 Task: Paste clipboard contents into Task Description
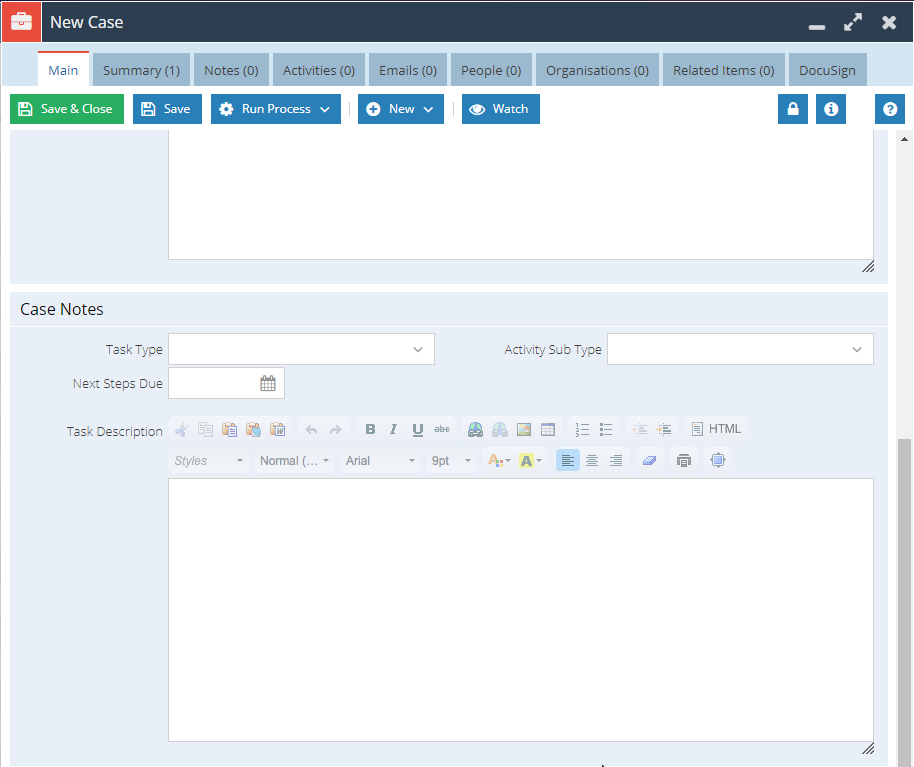[x=229, y=430]
